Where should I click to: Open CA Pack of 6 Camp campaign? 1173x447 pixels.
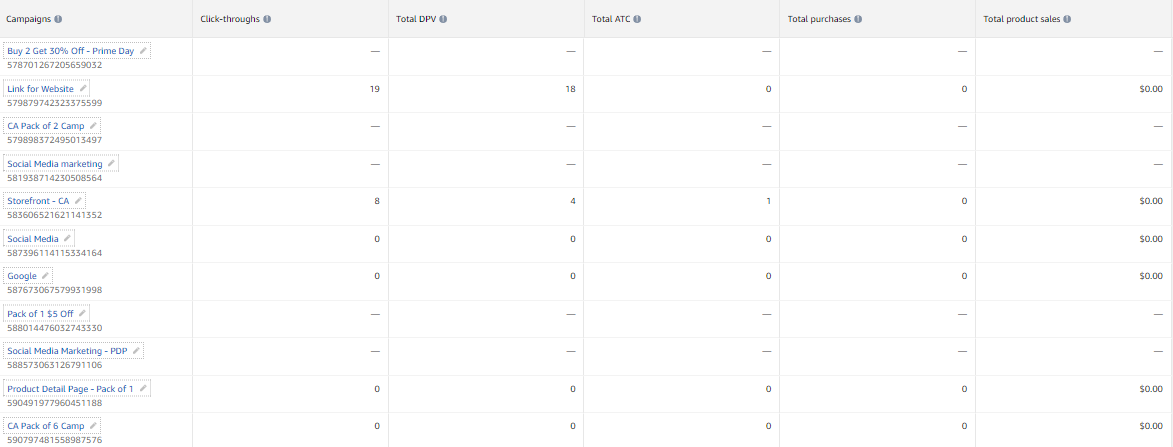(x=46, y=426)
